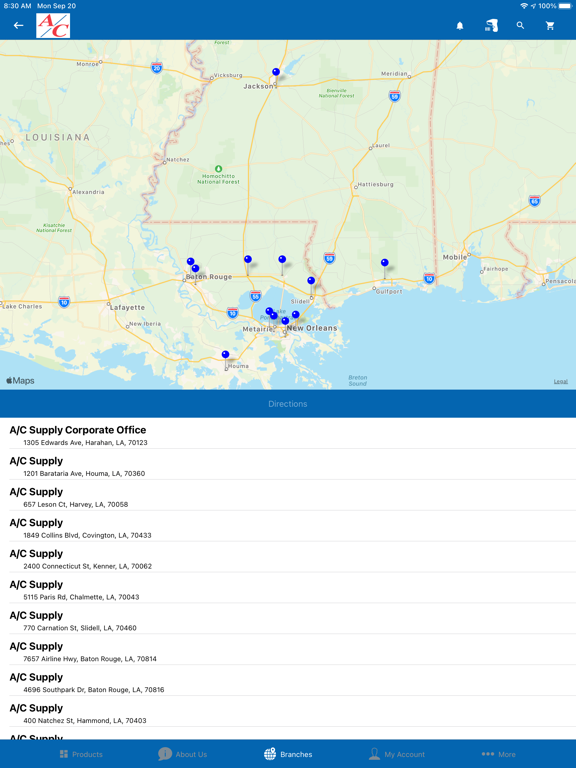The width and height of the screenshot is (576, 768).
Task: Select the 1201 Barataria Ave, Houma branch
Action: pos(288,464)
